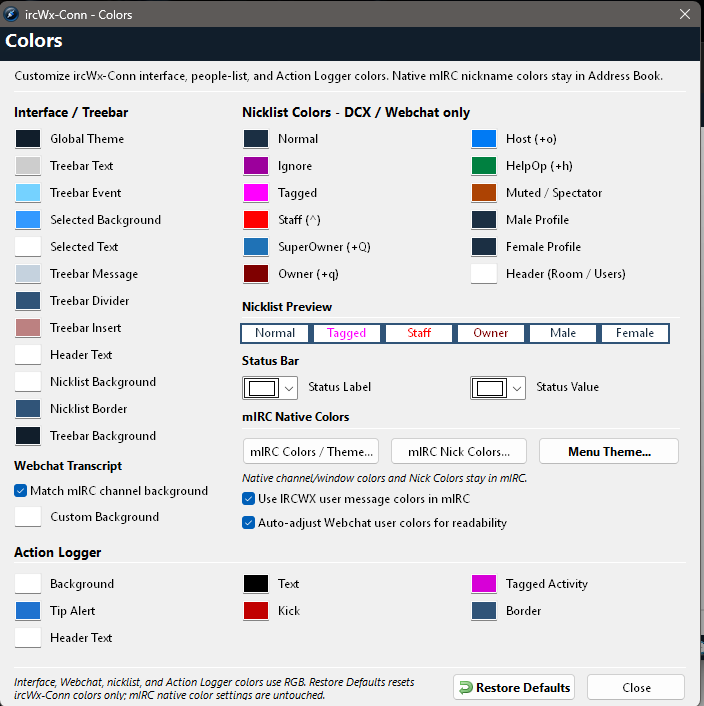This screenshot has height=706, width=704.
Task: Click the 'mIRC Native Colors' heading
Action: point(296,417)
